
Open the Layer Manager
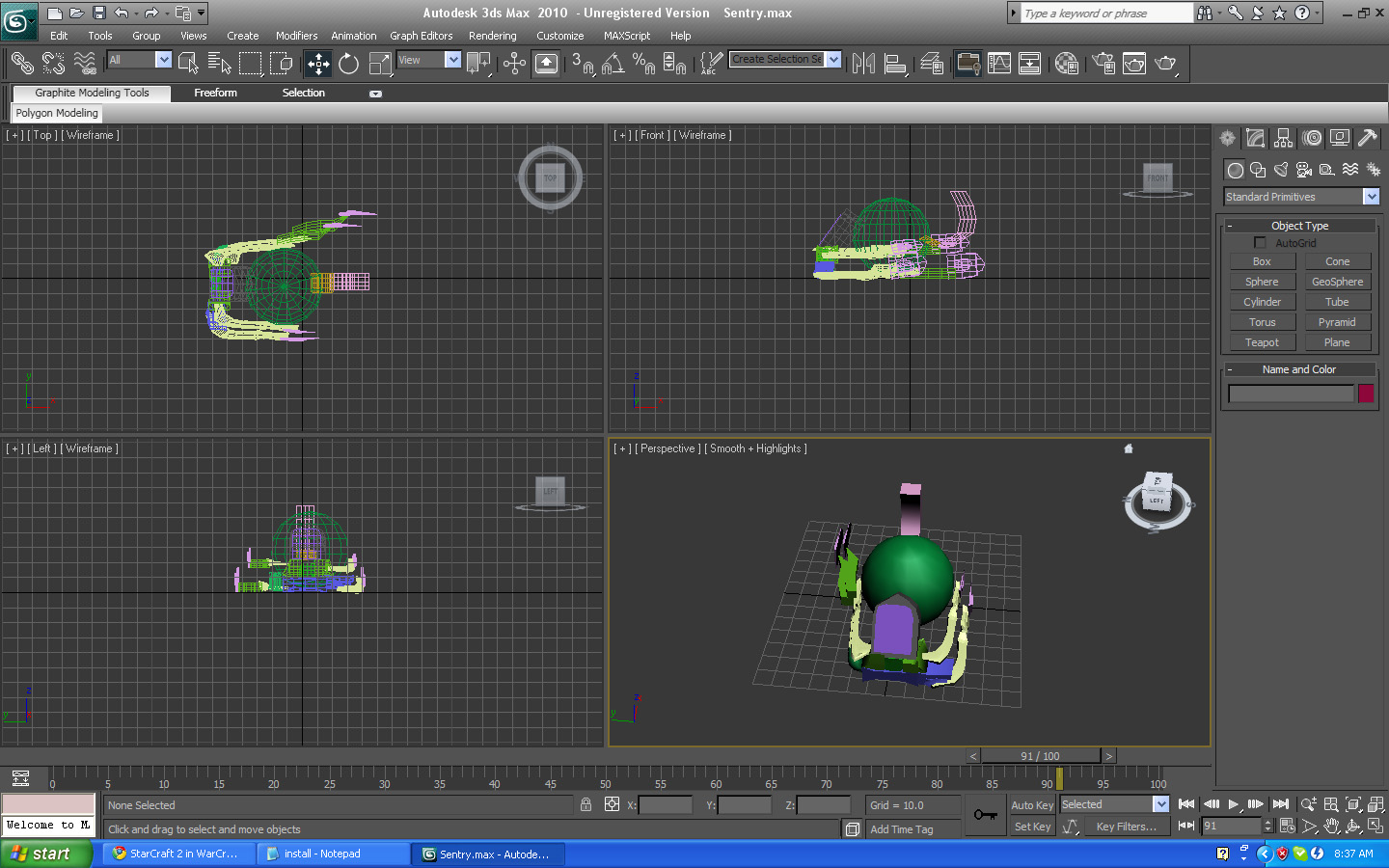tap(932, 64)
